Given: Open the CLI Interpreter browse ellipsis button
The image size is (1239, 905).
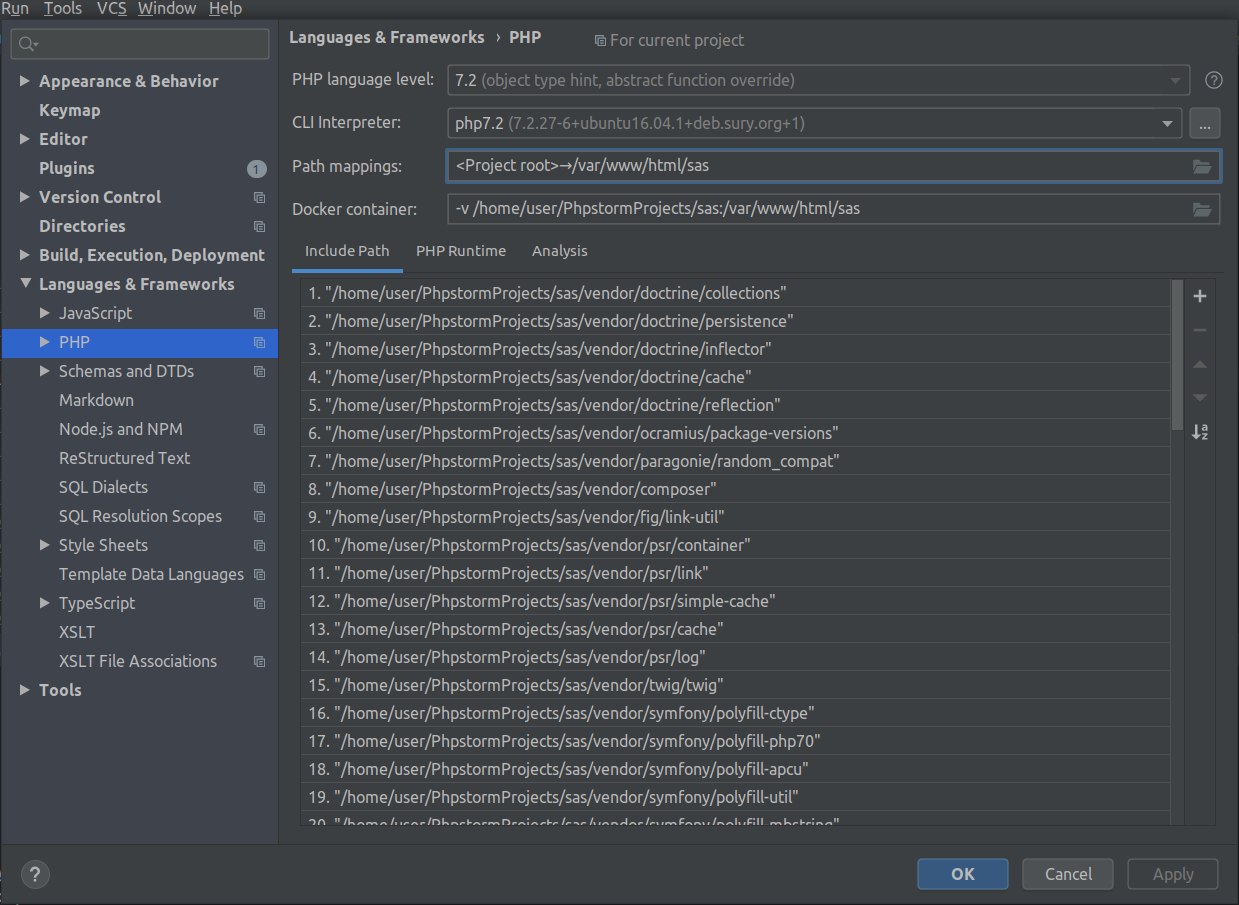Looking at the screenshot, I should pyautogui.click(x=1205, y=124).
